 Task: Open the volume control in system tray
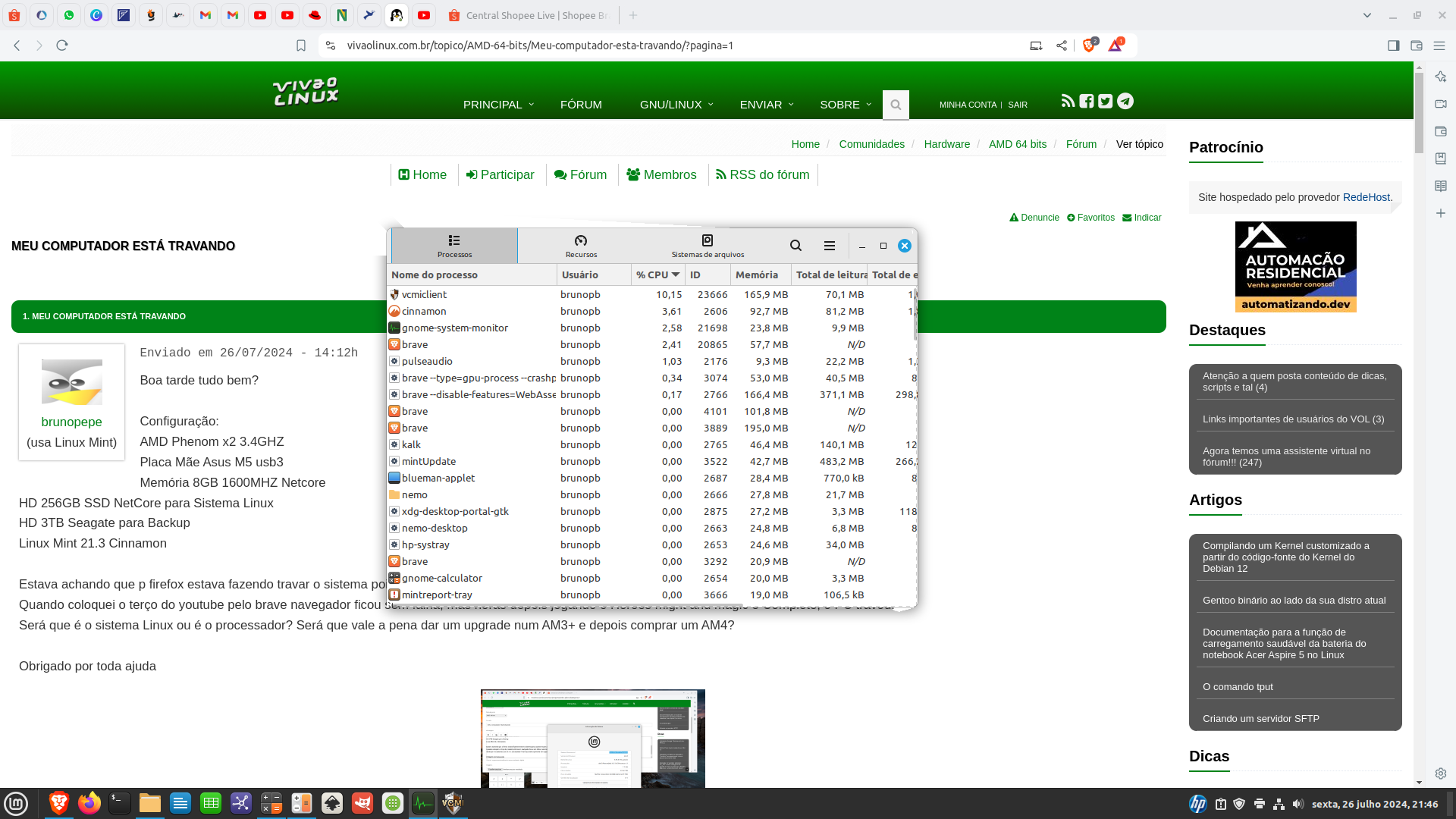click(1298, 804)
